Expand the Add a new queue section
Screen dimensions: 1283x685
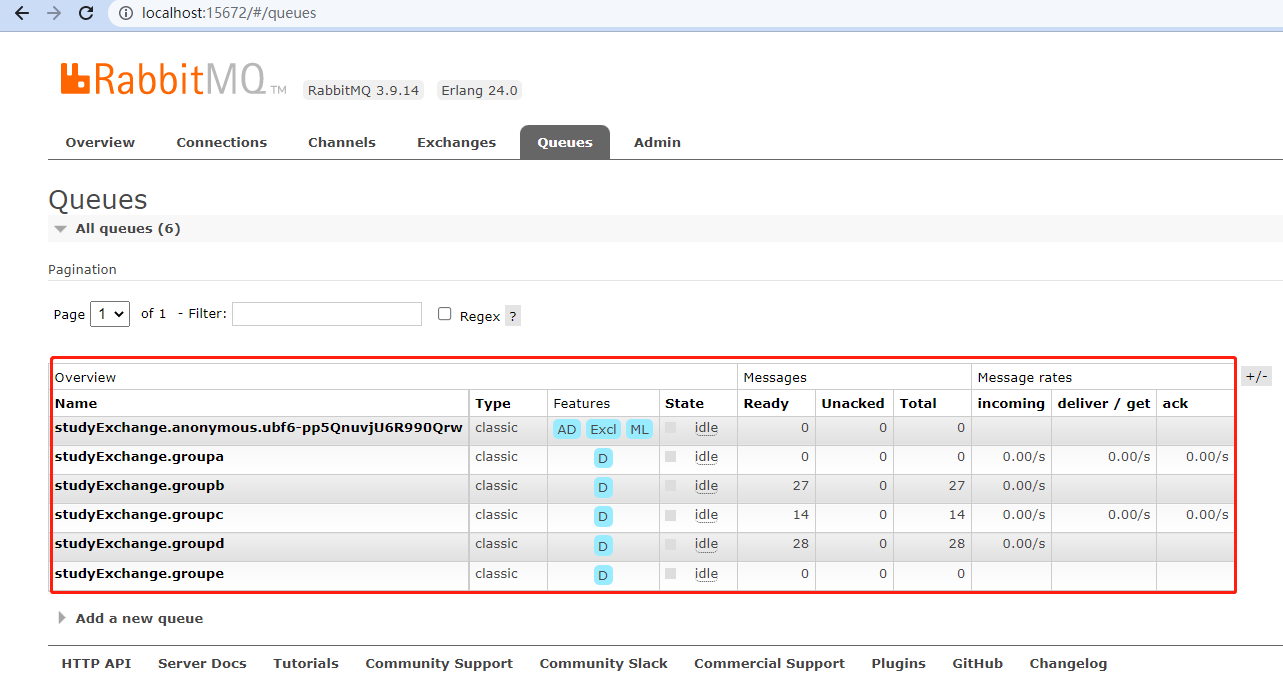[130, 618]
